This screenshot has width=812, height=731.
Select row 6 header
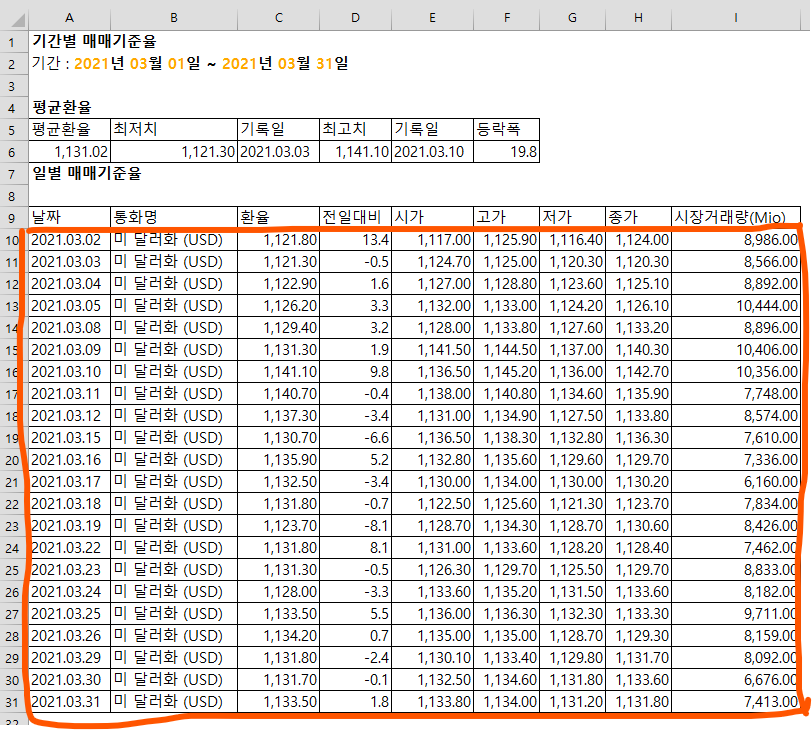click(13, 152)
